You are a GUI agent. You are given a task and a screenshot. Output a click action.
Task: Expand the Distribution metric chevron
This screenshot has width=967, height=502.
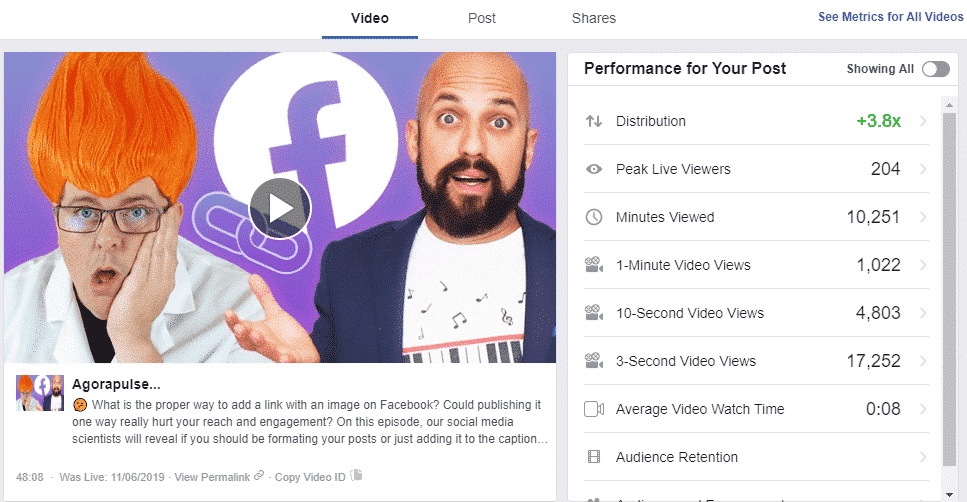[x=923, y=121]
